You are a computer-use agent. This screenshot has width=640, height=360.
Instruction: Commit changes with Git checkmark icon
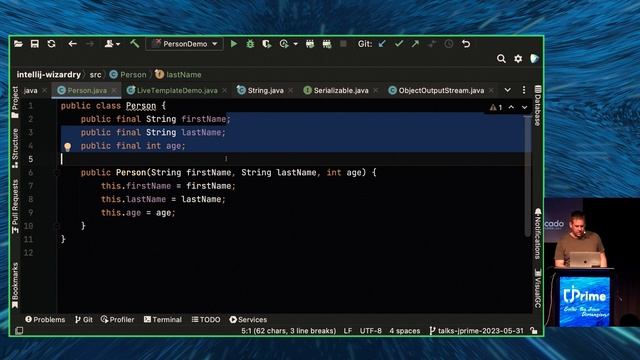coord(399,44)
